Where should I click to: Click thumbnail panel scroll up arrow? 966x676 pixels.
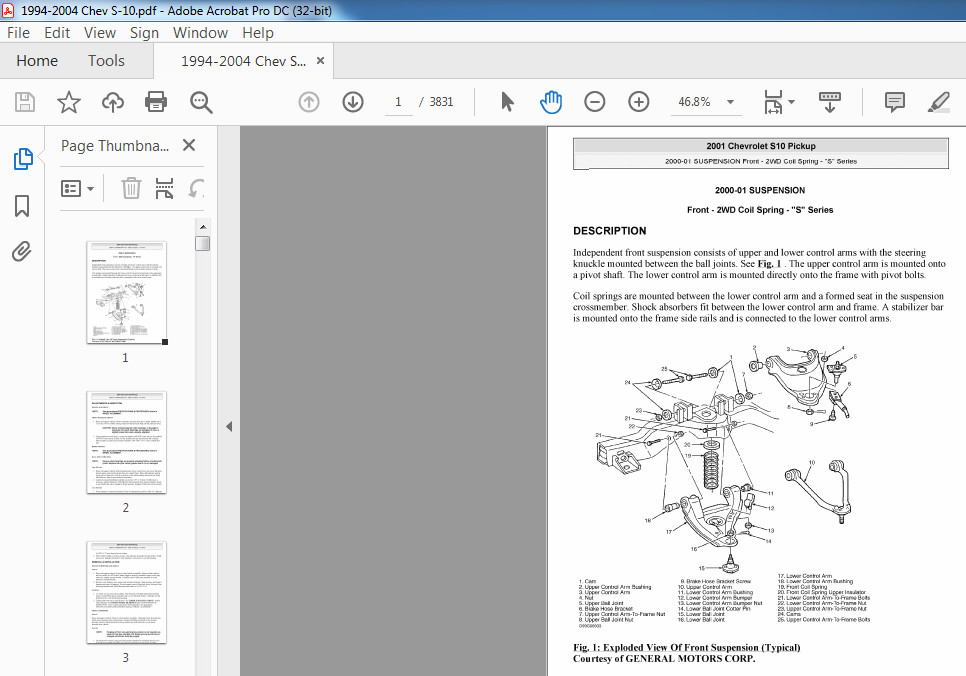pyautogui.click(x=203, y=227)
